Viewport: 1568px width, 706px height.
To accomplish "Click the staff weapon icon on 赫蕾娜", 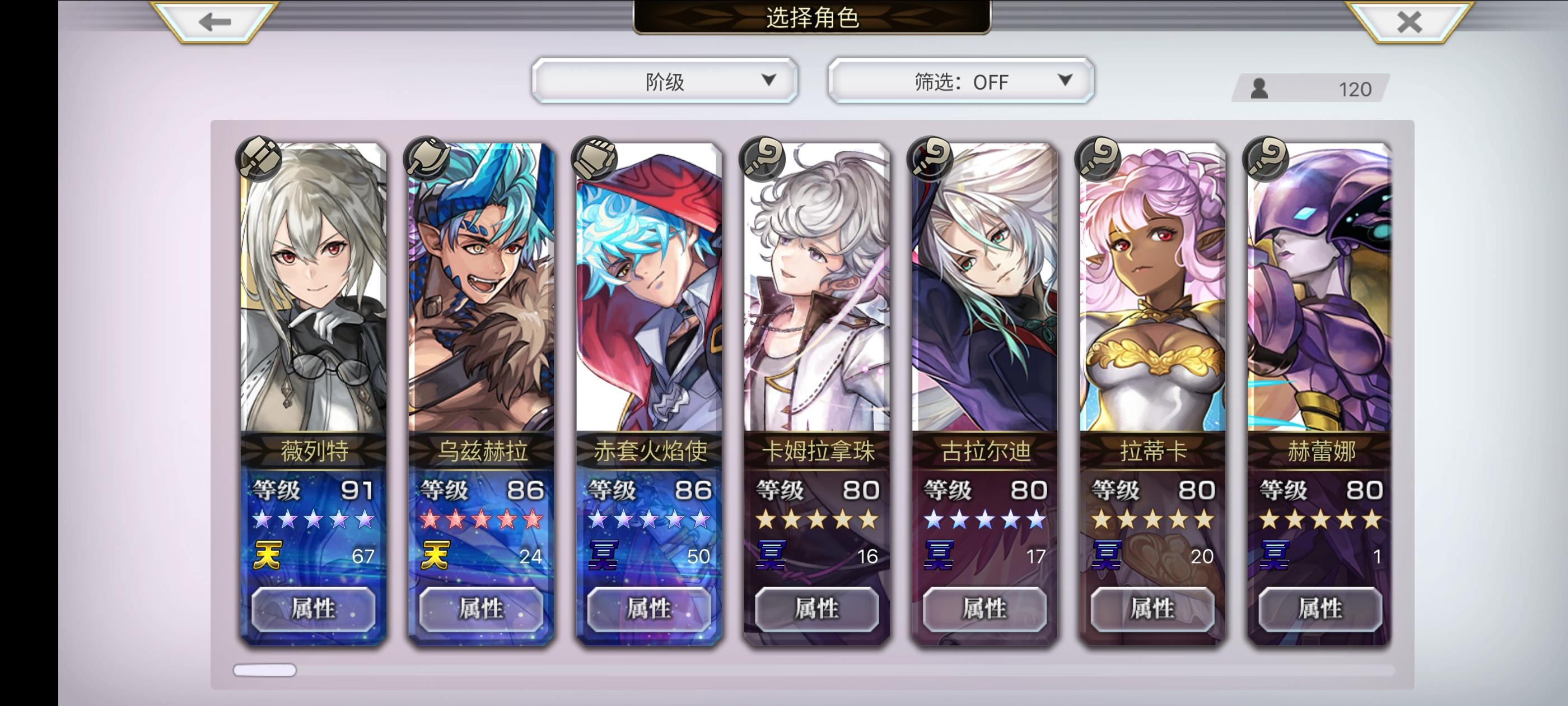I will coord(1266,159).
